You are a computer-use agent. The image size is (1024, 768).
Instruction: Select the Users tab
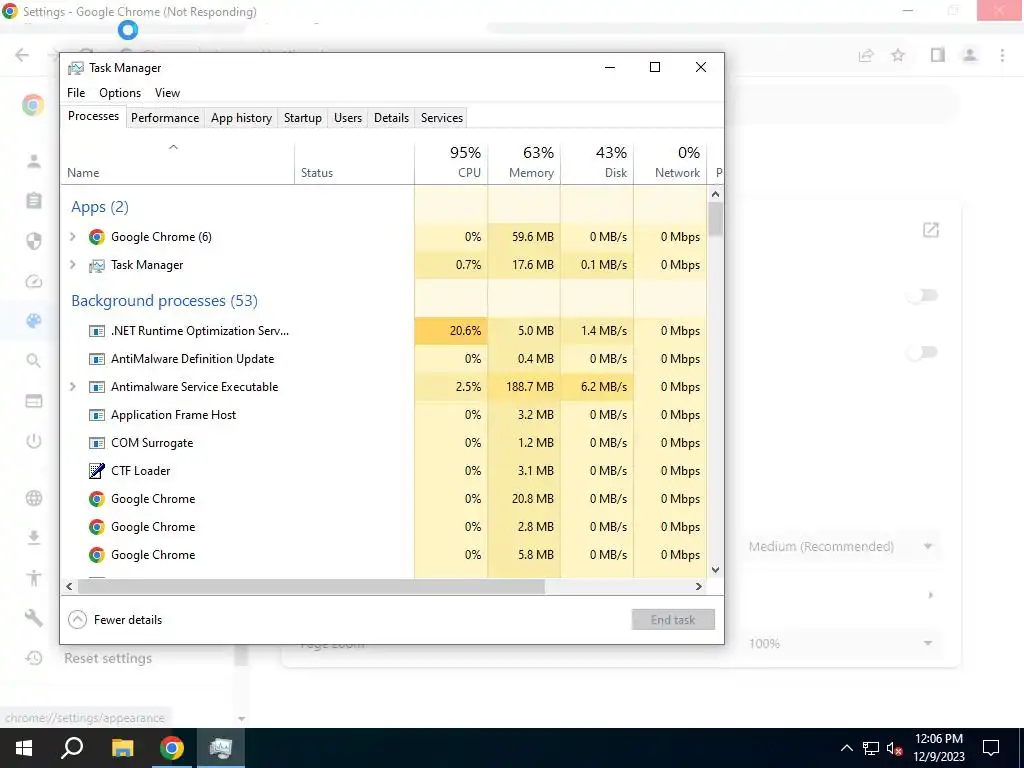[x=347, y=118]
